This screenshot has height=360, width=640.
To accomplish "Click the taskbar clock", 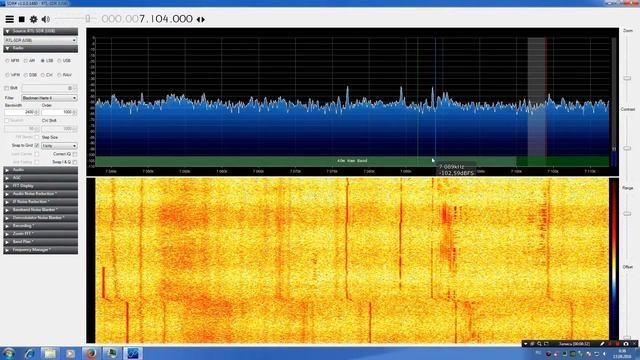I will (622, 353).
